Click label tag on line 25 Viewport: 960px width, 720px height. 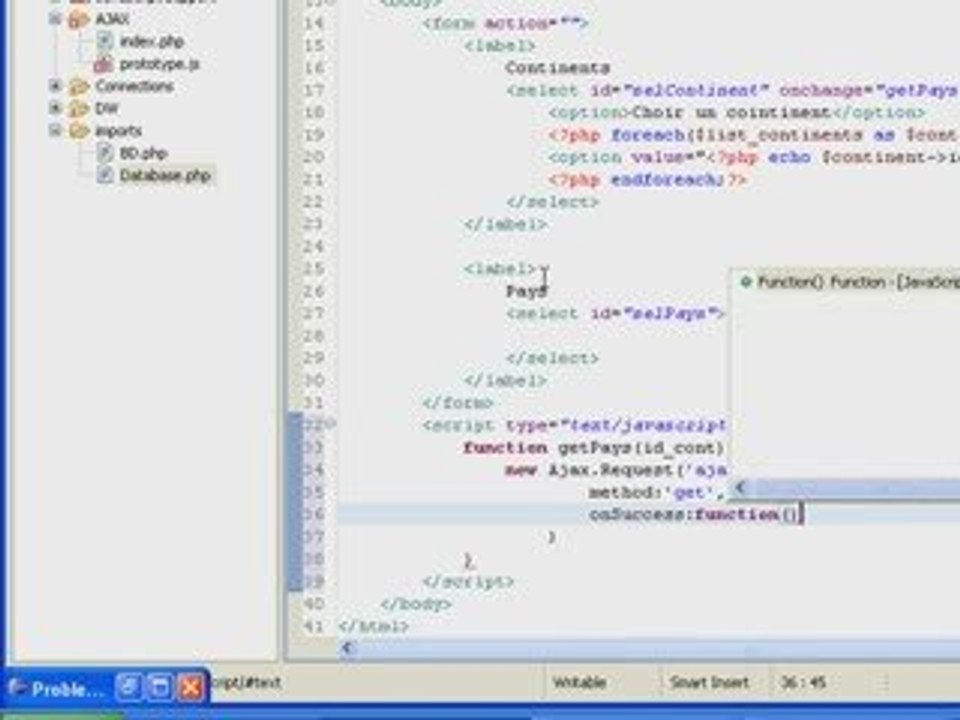500,269
